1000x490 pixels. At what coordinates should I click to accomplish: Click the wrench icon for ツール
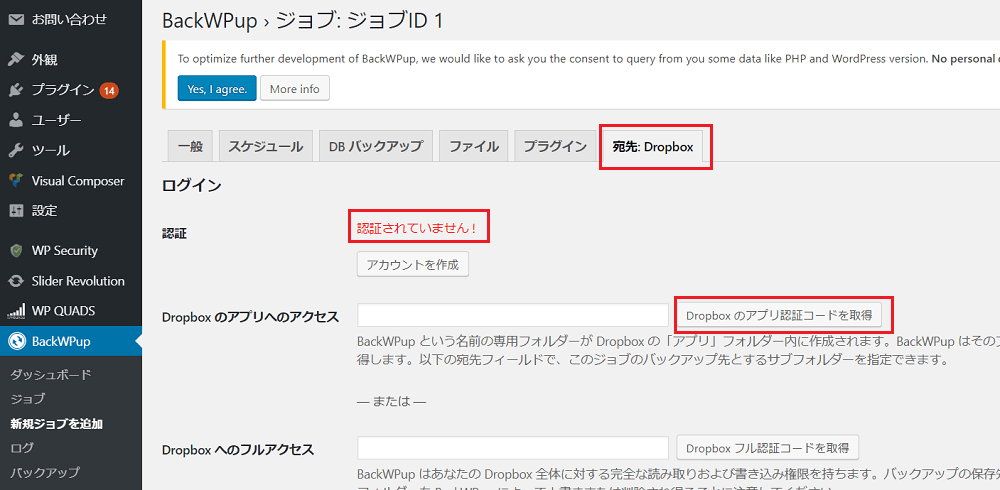[16, 150]
